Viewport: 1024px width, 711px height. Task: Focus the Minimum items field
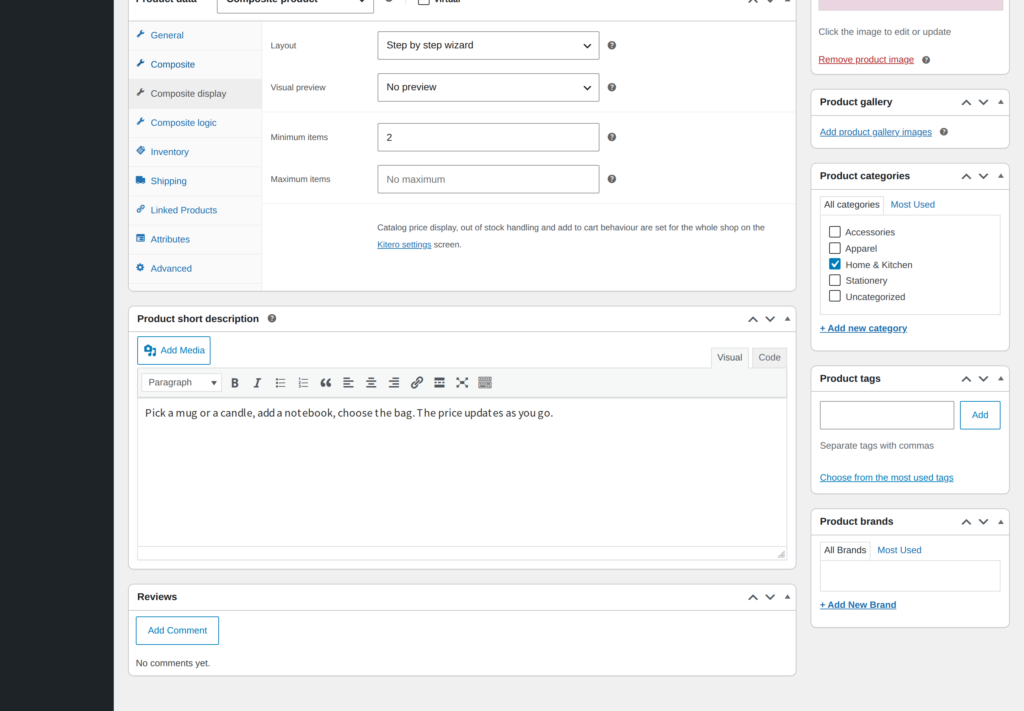click(488, 137)
